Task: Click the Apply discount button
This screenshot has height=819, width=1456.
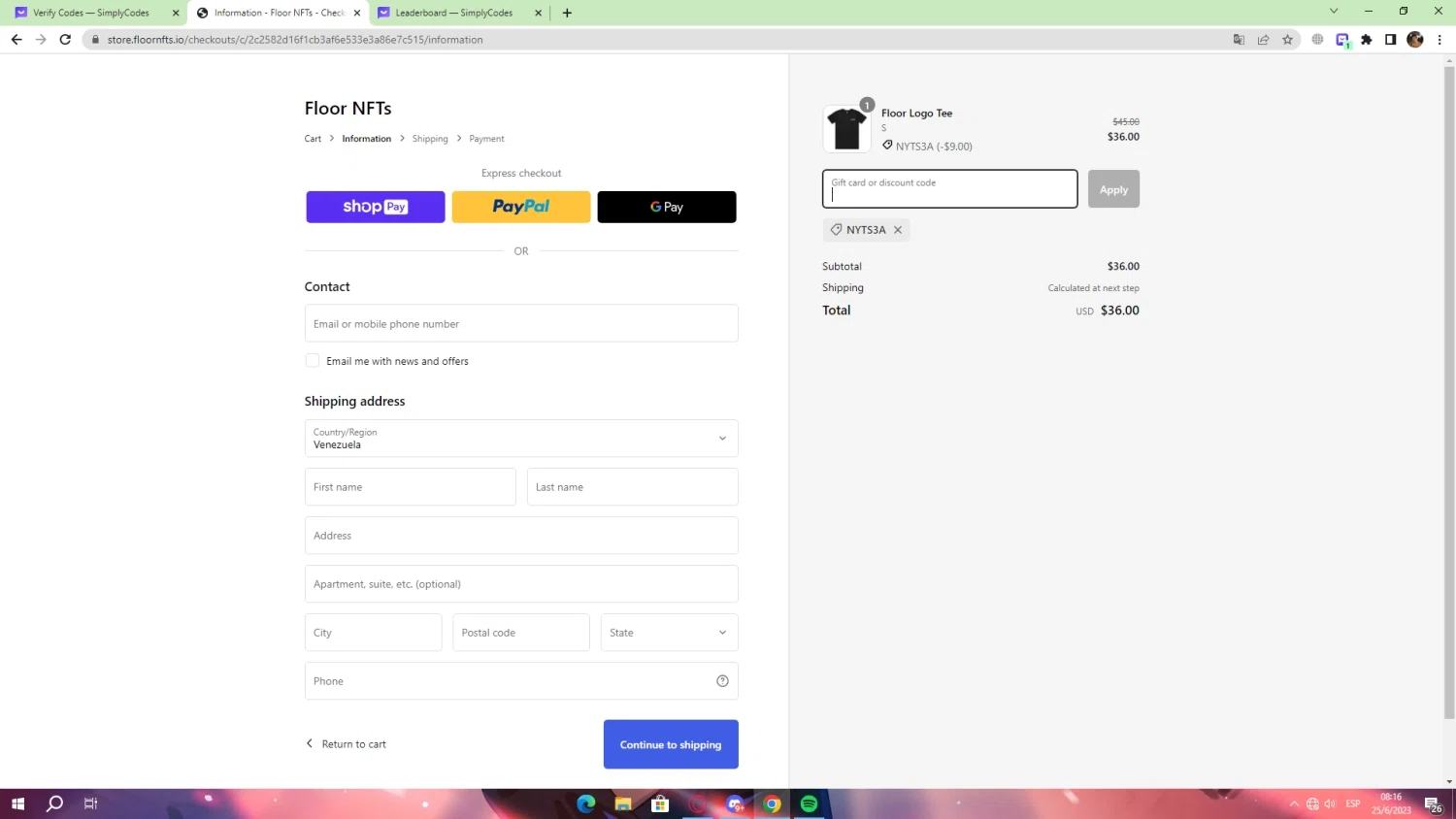Action: 1113,189
